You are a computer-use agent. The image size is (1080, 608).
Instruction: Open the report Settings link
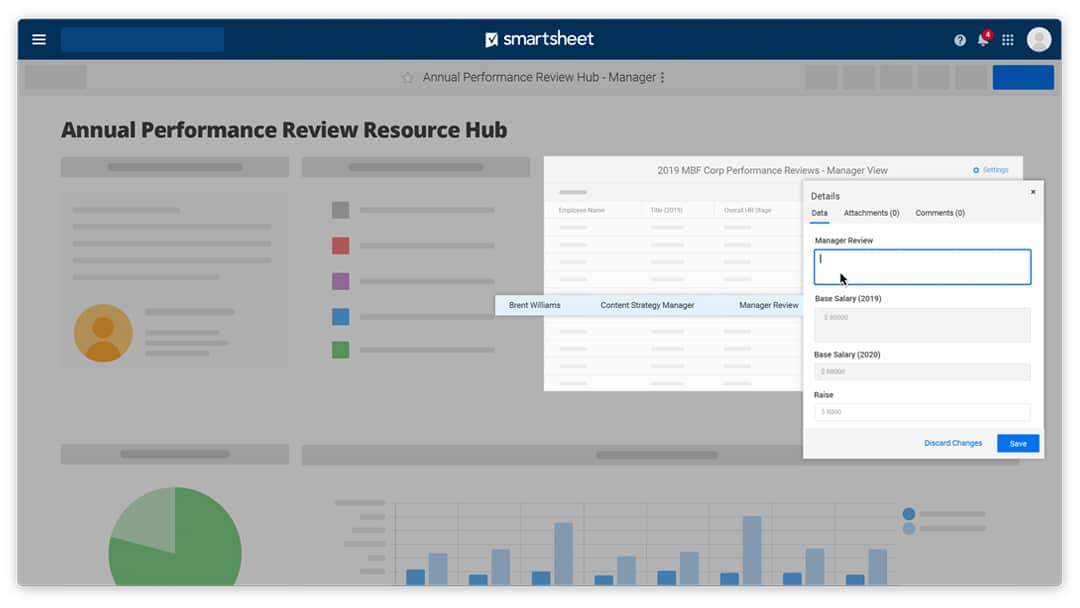[x=991, y=170]
